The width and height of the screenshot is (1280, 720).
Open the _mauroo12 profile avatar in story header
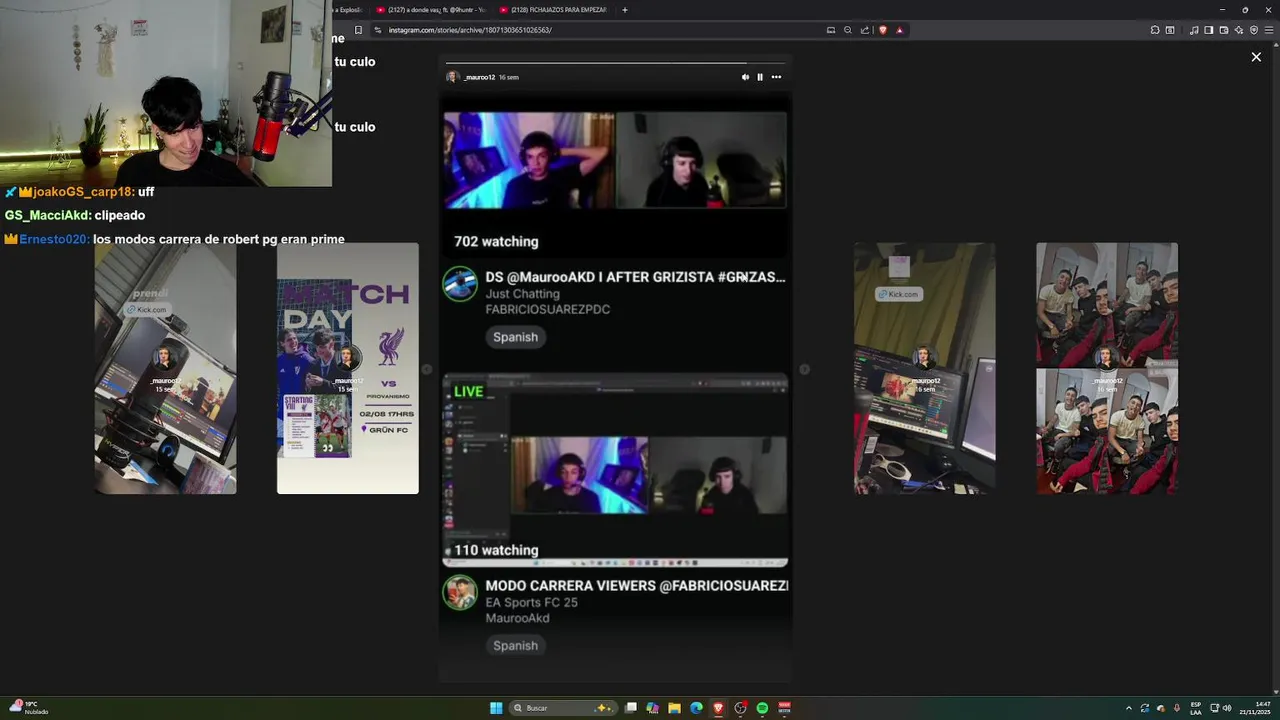tap(452, 77)
